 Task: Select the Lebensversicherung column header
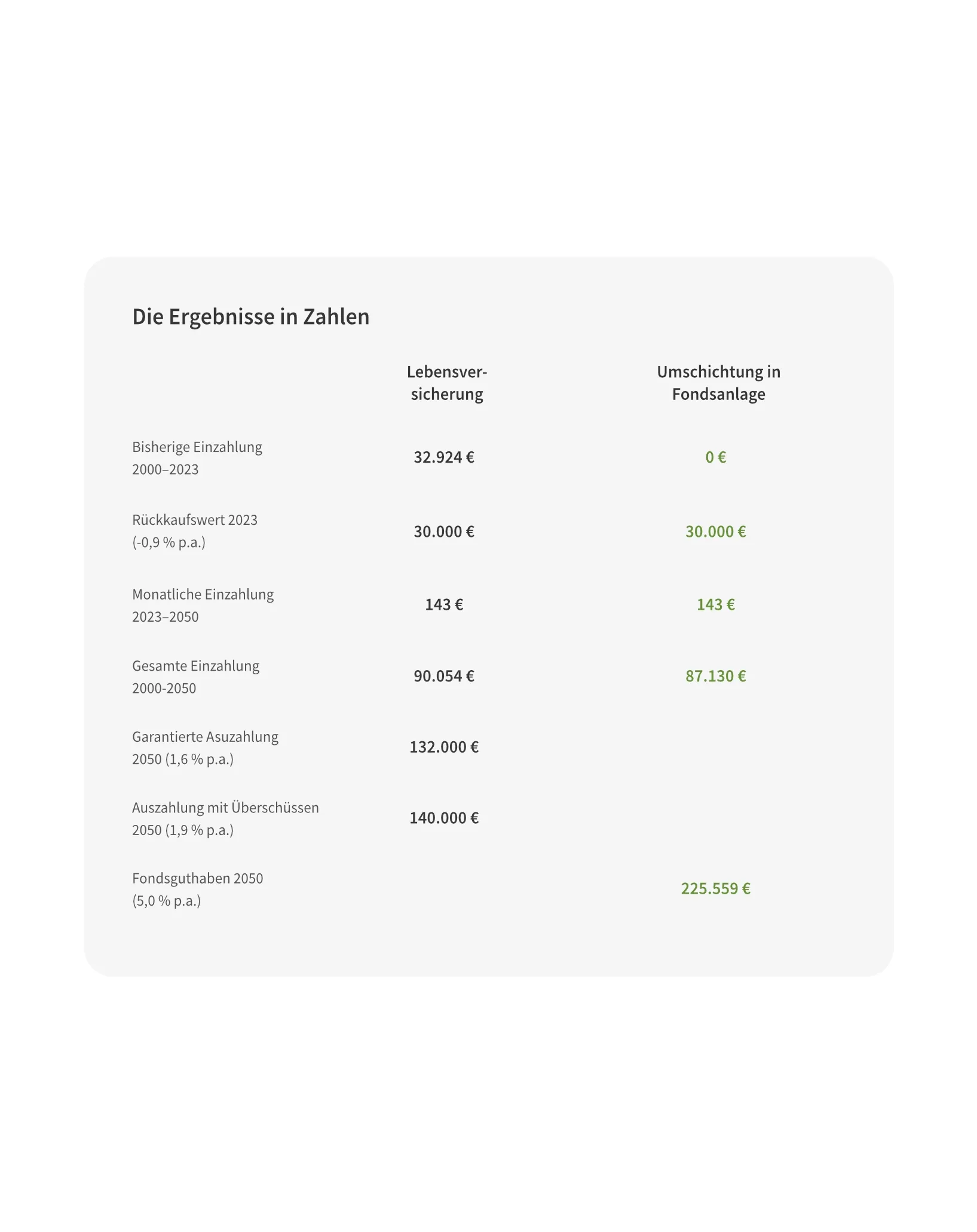[447, 383]
